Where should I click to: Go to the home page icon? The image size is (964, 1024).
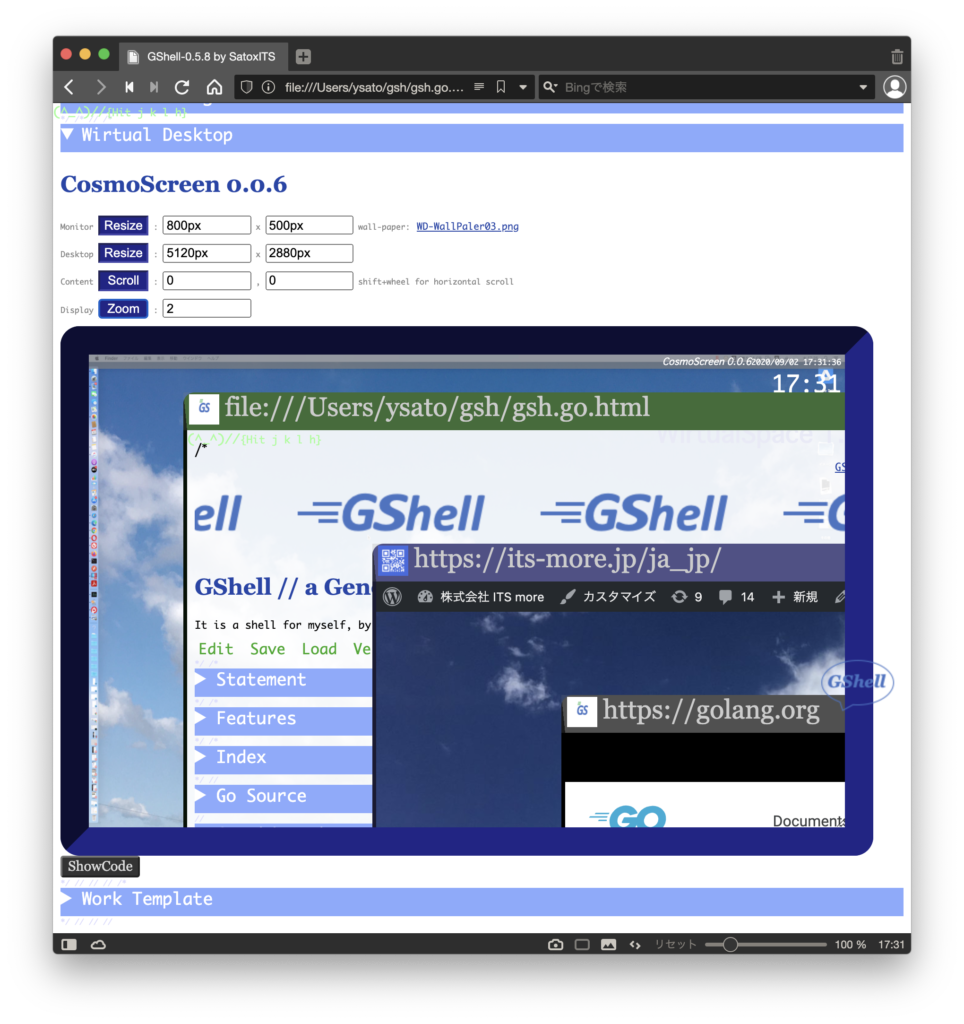[x=214, y=87]
